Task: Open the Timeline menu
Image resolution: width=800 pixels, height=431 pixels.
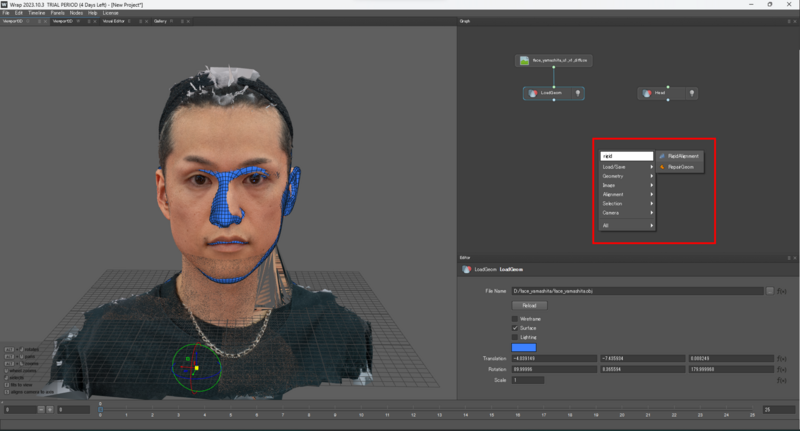Action: [x=37, y=13]
